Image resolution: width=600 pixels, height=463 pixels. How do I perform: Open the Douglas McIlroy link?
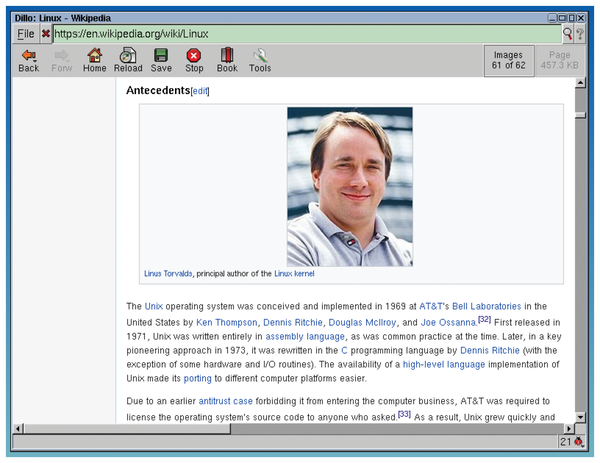(362, 323)
